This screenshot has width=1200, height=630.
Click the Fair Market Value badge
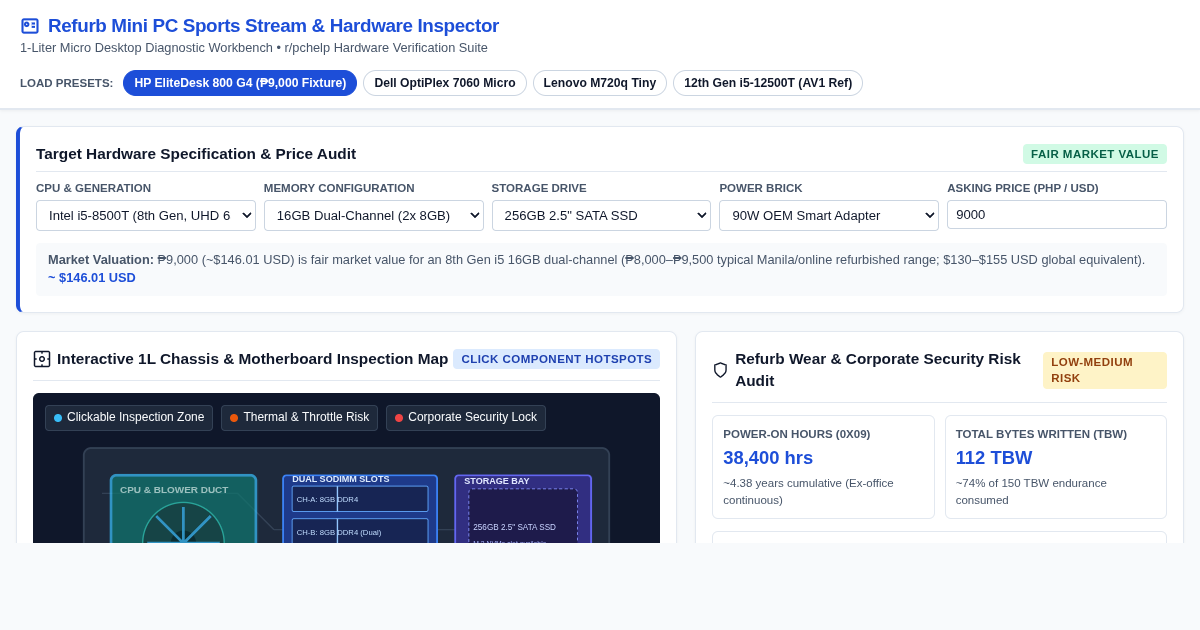pyautogui.click(x=1095, y=154)
